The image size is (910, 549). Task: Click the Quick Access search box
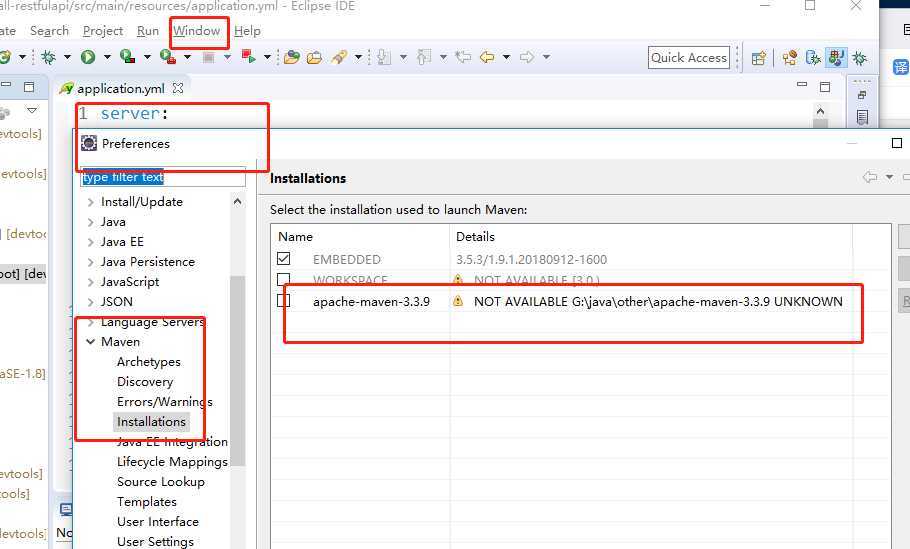[x=689, y=57]
